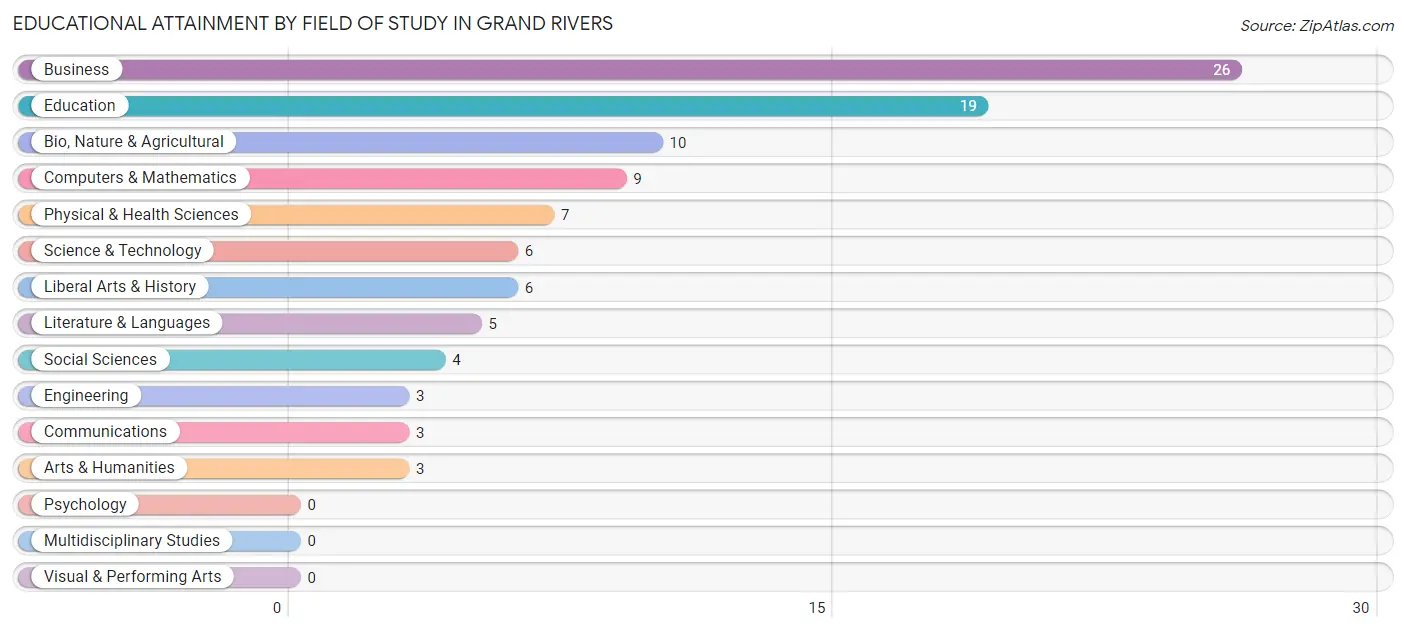Click the value 0 beside Psychology bar
Screen dimensions: 1406x632
point(312,505)
